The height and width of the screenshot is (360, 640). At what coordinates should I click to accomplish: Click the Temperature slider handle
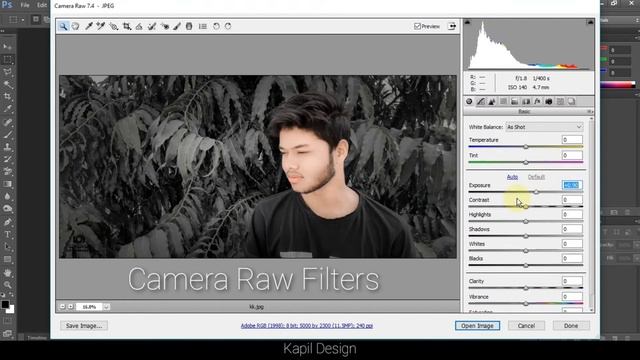click(x=526, y=147)
